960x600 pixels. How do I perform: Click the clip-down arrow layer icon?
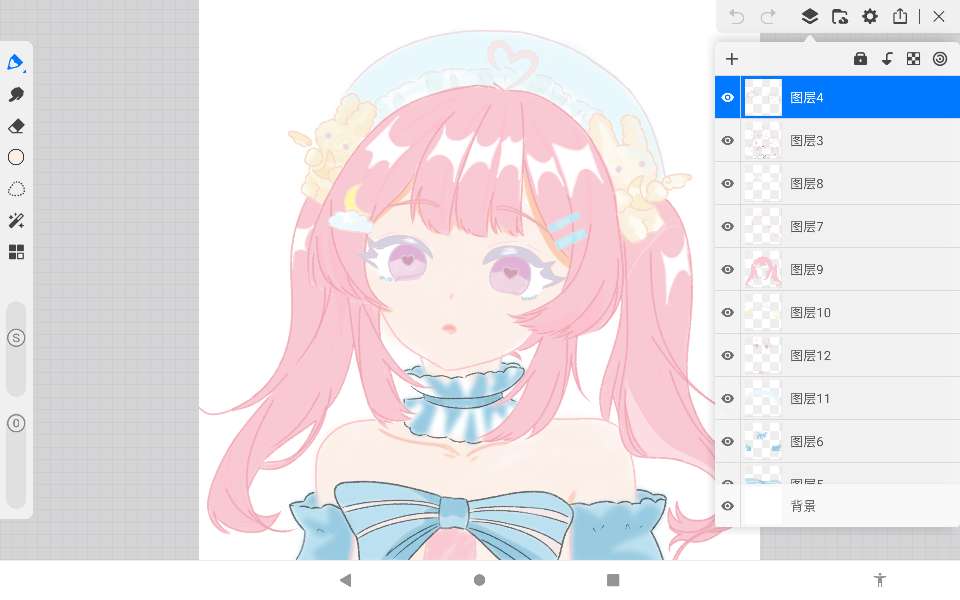point(887,59)
